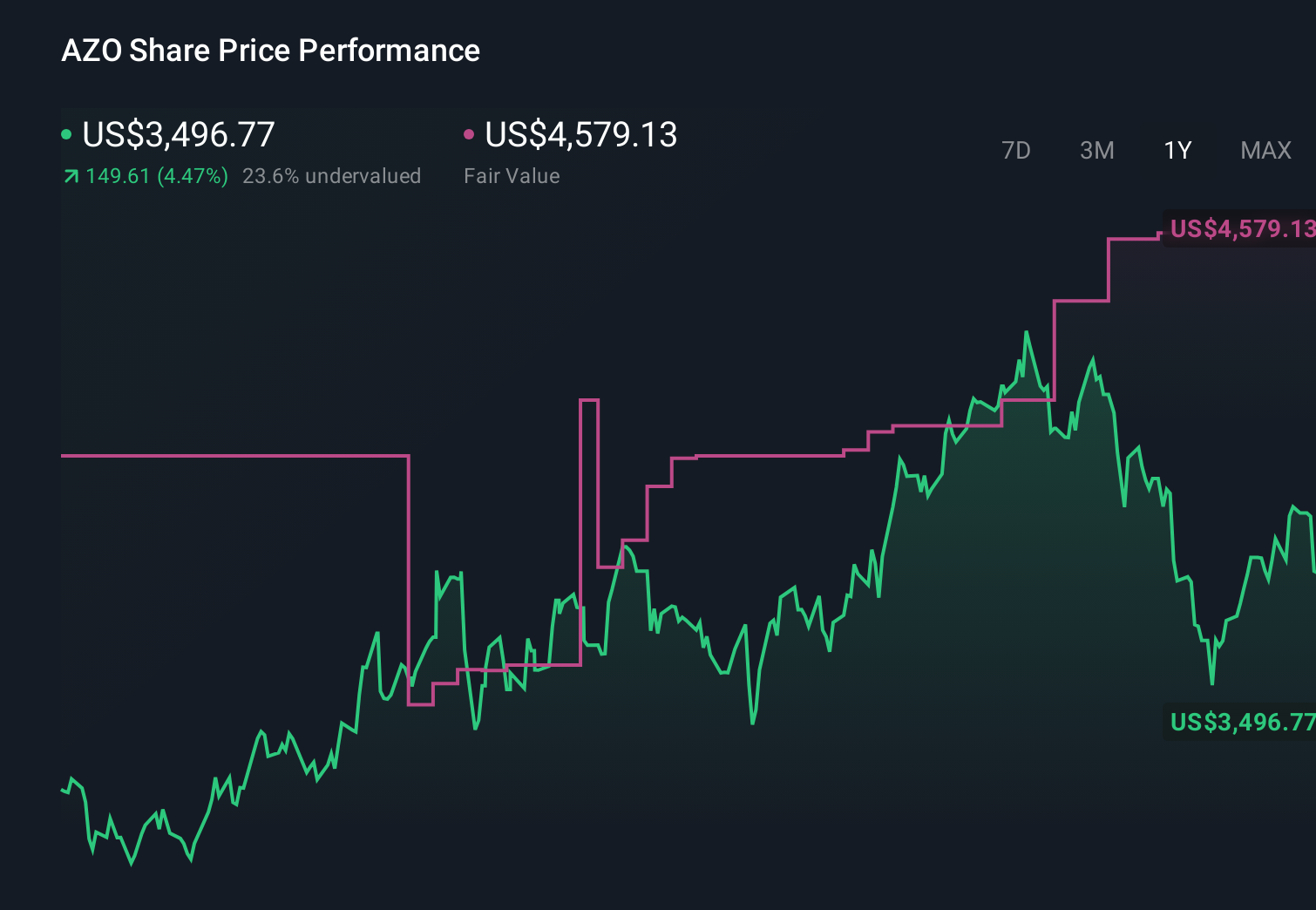Click header fair value amount US$4,579.13

click(x=581, y=134)
